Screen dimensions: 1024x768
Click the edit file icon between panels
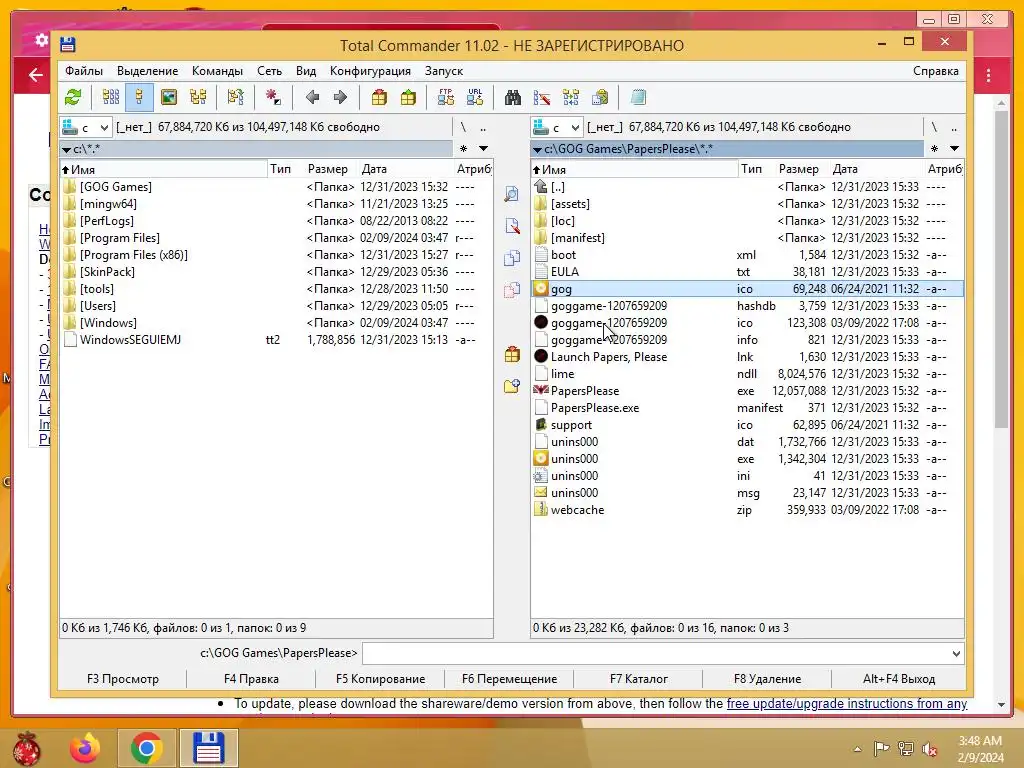[x=512, y=226]
